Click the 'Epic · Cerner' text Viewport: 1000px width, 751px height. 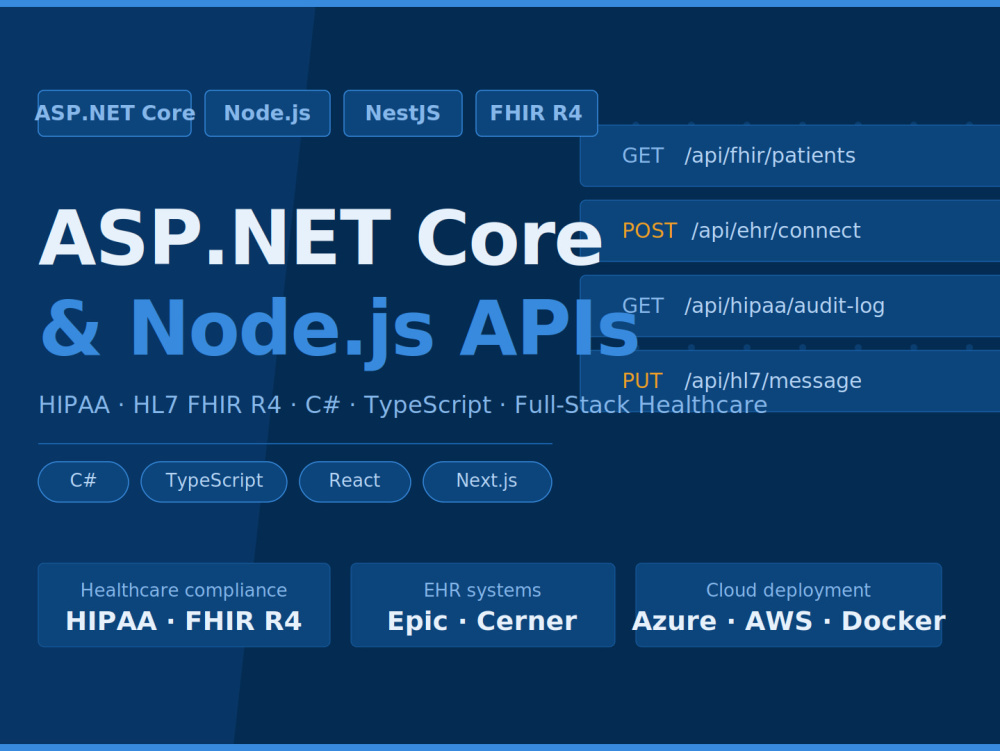click(x=483, y=621)
